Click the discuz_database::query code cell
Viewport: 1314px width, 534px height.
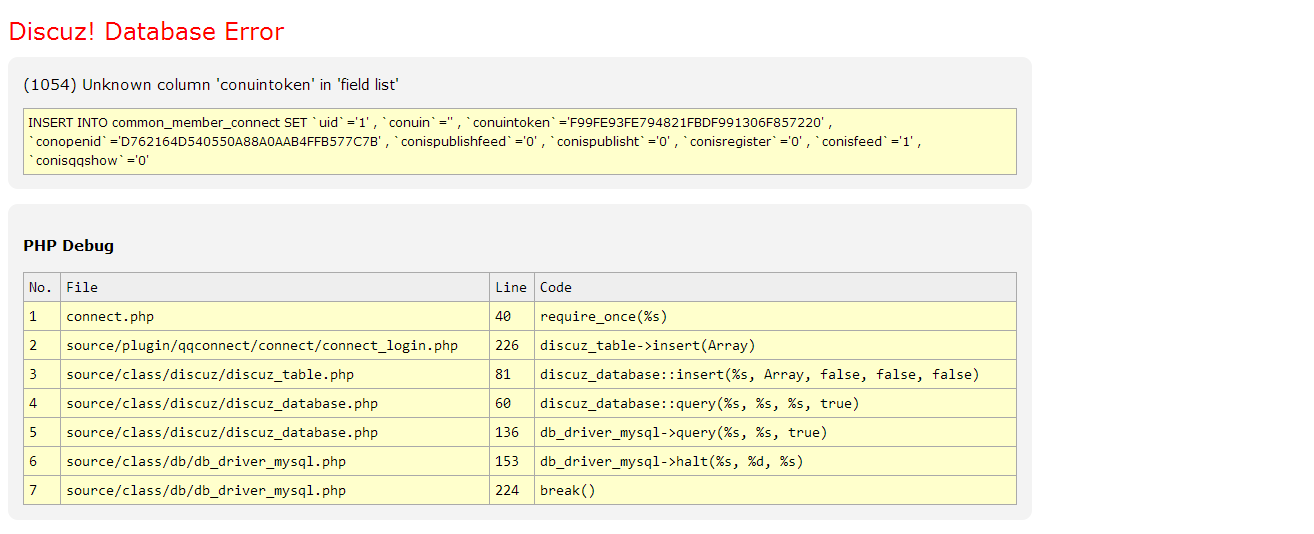point(699,403)
